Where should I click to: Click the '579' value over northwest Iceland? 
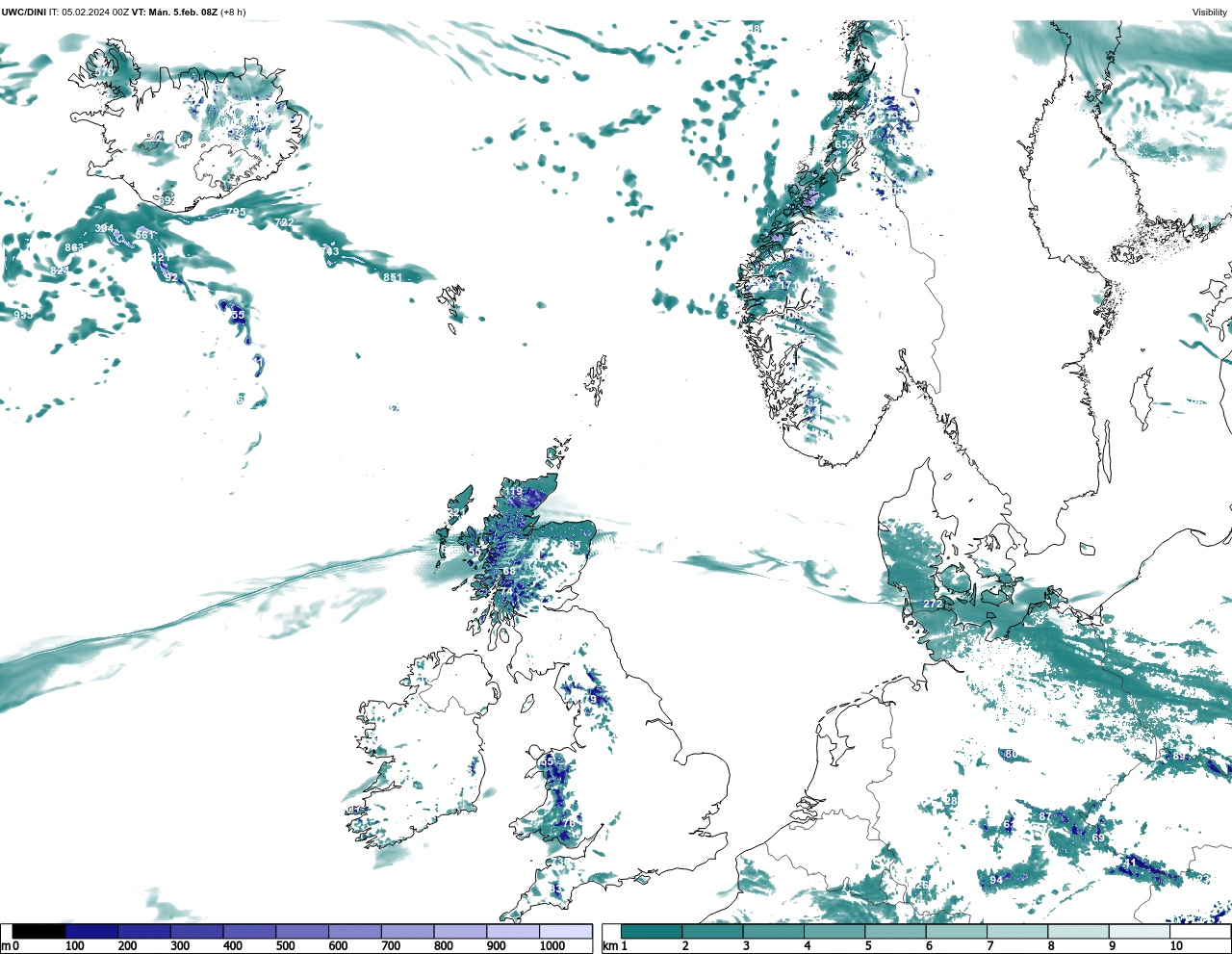pos(104,72)
